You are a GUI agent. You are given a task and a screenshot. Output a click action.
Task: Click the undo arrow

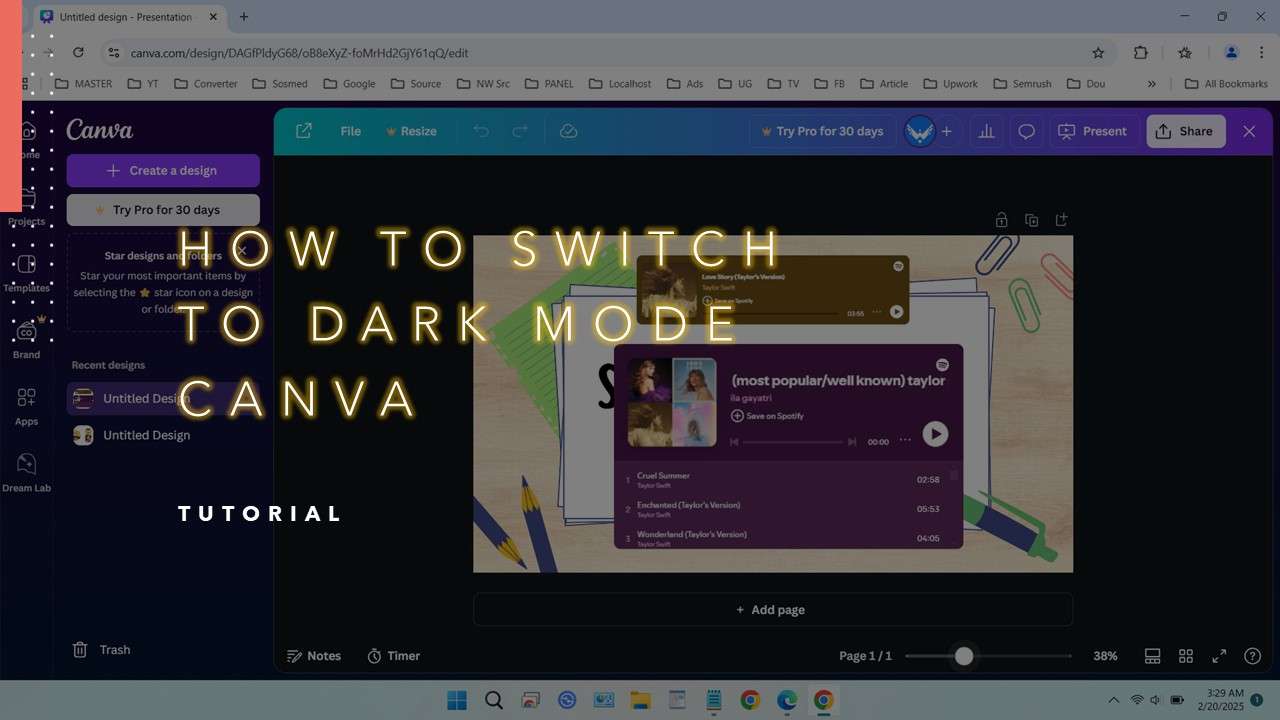(480, 131)
